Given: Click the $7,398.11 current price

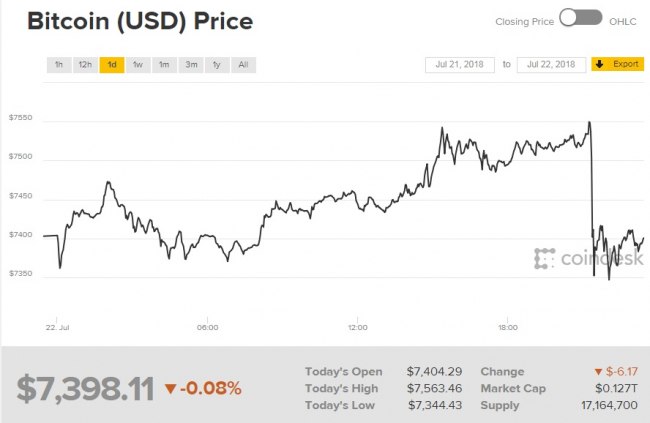Looking at the screenshot, I should coord(85,388).
